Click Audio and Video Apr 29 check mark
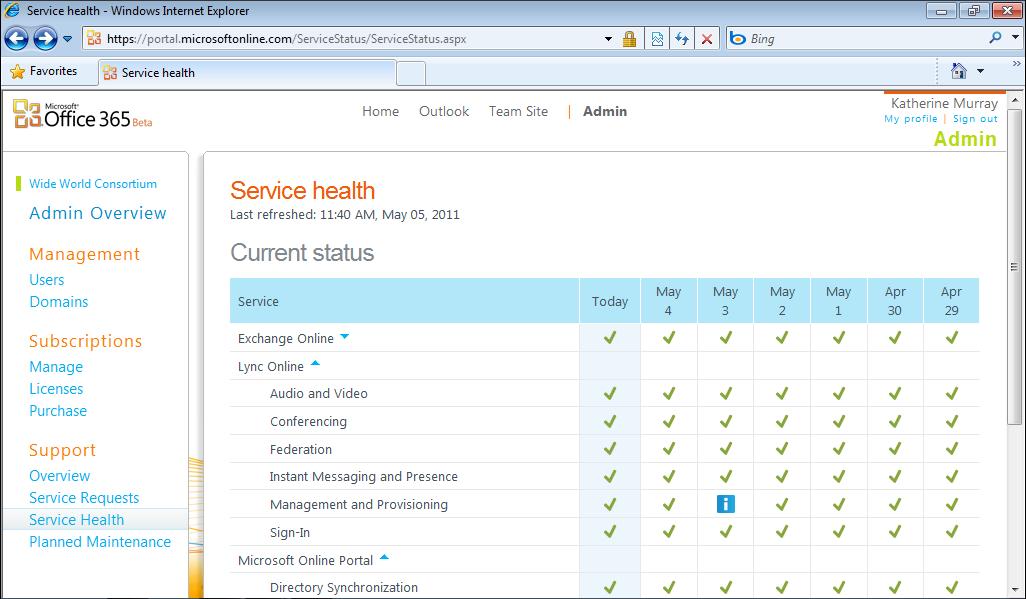The width and height of the screenshot is (1026, 599). (951, 393)
